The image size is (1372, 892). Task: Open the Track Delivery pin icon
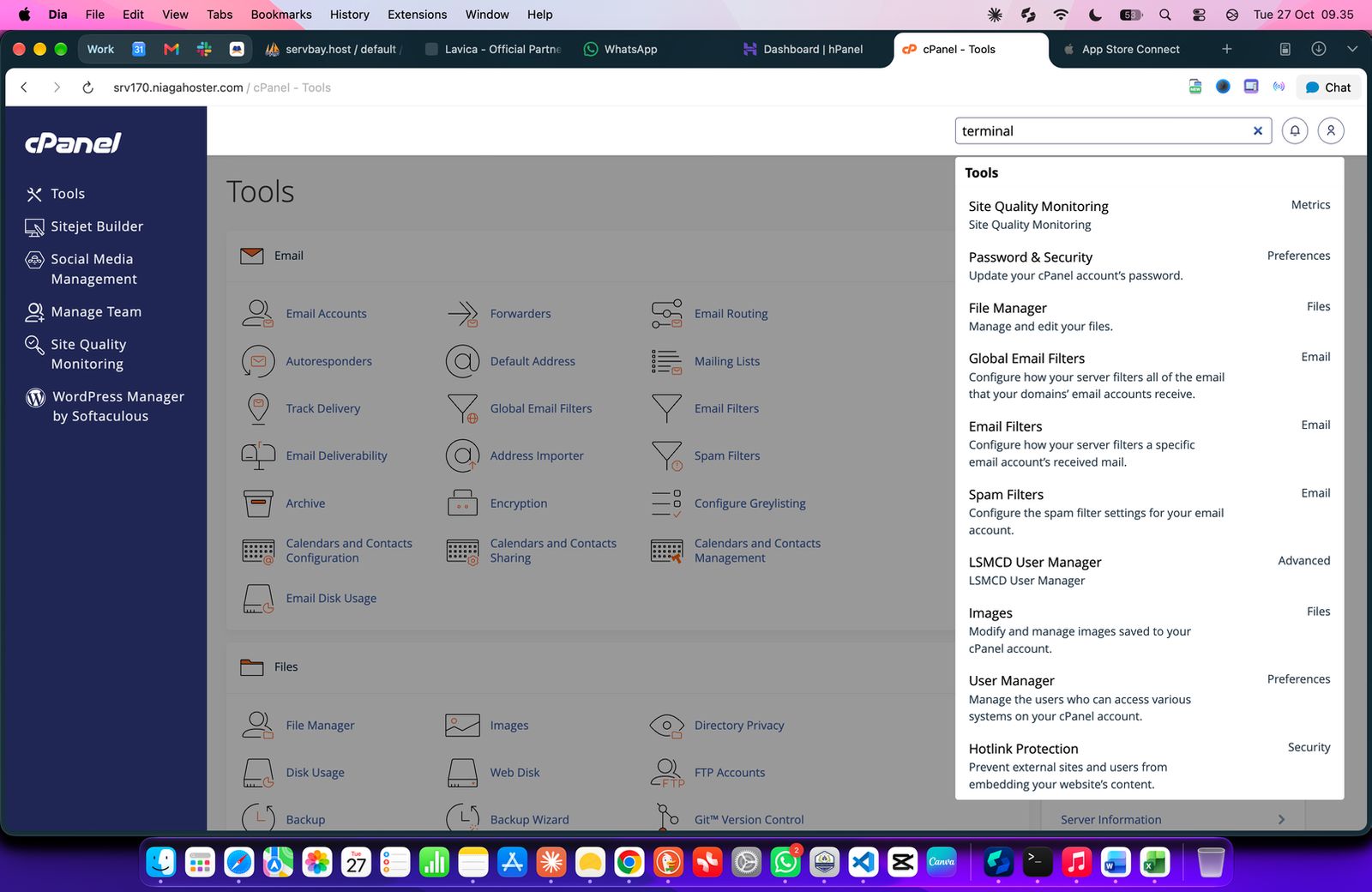point(258,408)
